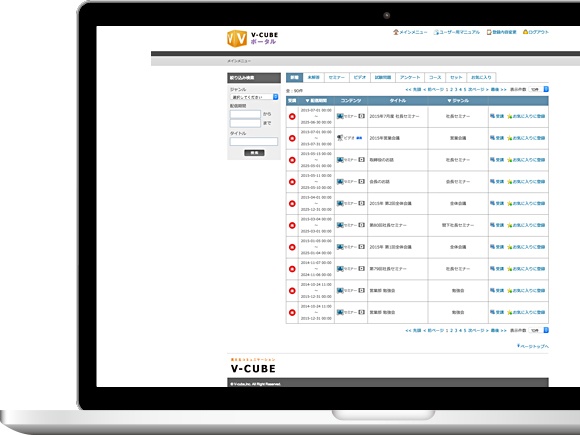Click the title 第80回社長セミナー
The image size is (580, 435).
388,225
